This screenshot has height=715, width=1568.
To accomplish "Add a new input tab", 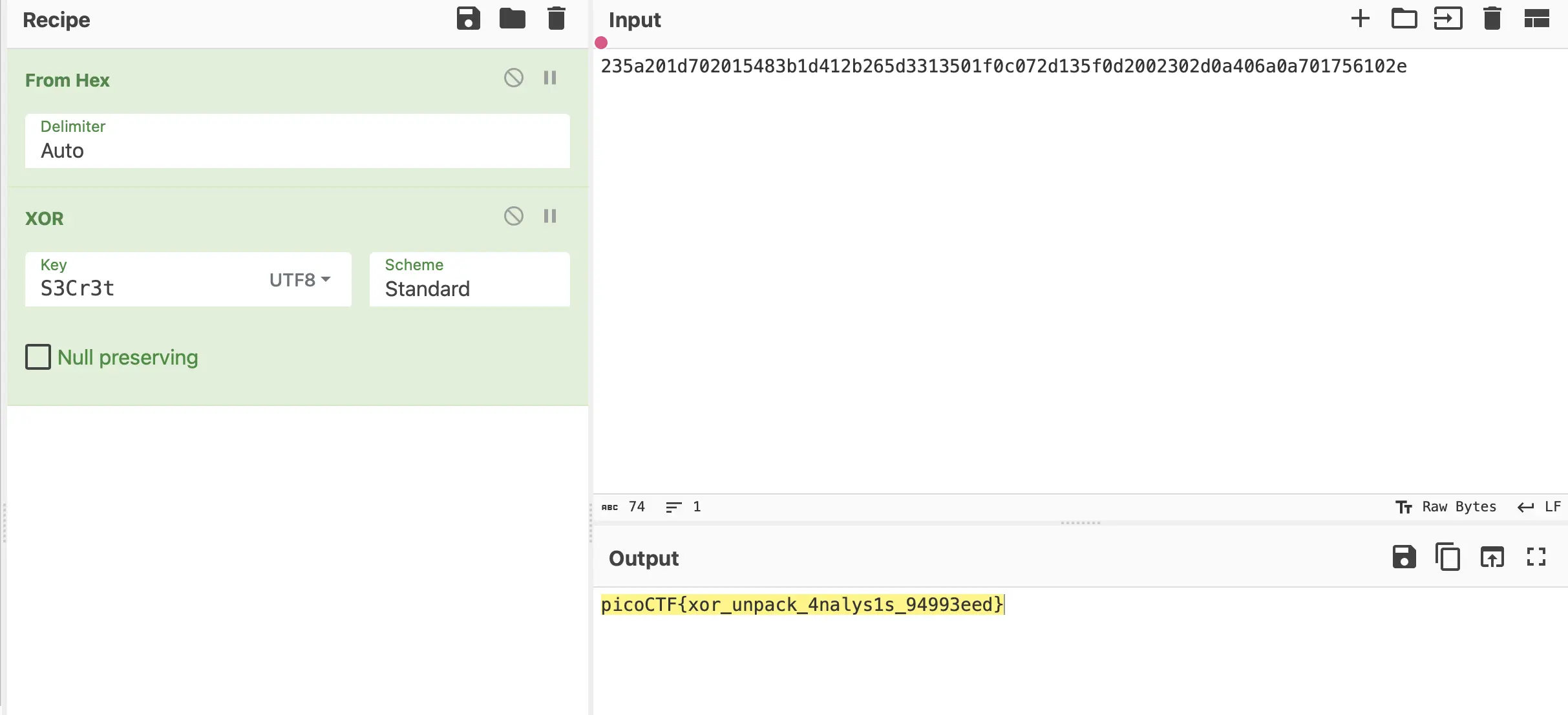I will [1360, 19].
